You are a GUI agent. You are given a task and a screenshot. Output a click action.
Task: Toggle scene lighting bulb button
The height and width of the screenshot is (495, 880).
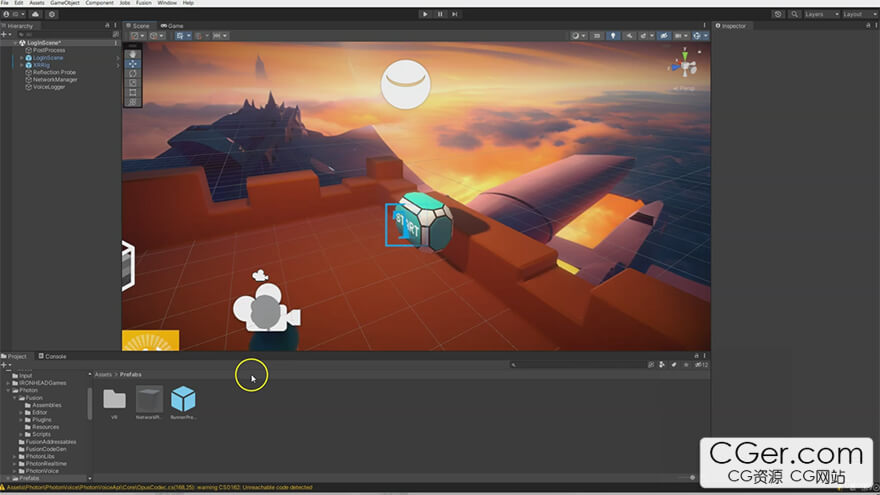(x=612, y=36)
